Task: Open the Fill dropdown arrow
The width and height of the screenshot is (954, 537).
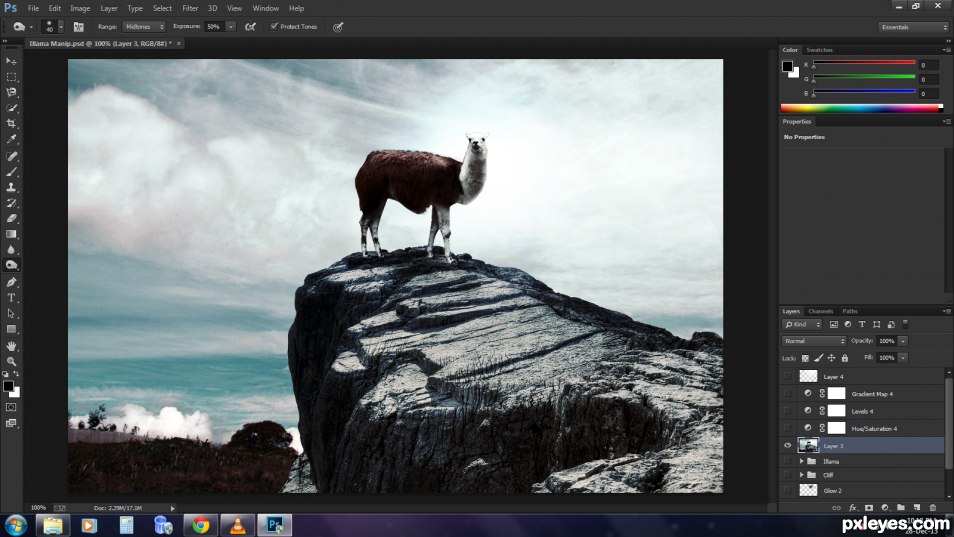Action: pos(904,358)
